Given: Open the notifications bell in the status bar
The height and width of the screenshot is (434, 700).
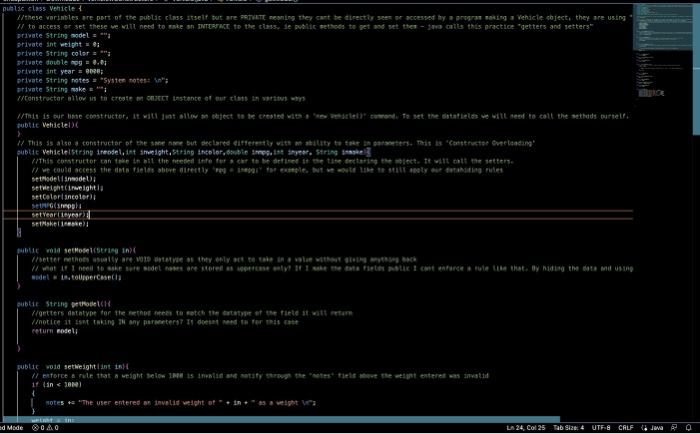Looking at the screenshot, I should [x=688, y=427].
